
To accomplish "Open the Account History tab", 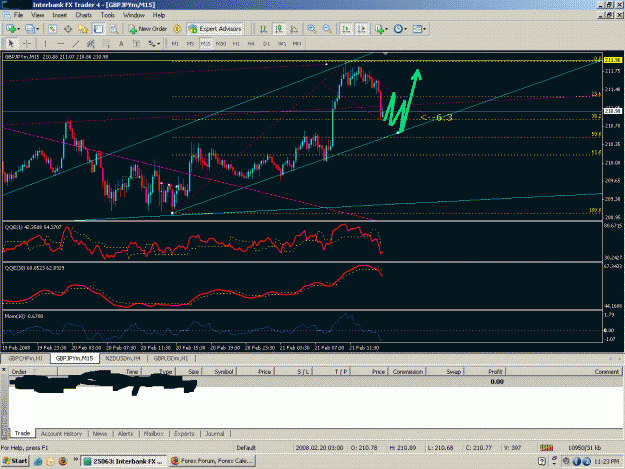I will point(61,434).
